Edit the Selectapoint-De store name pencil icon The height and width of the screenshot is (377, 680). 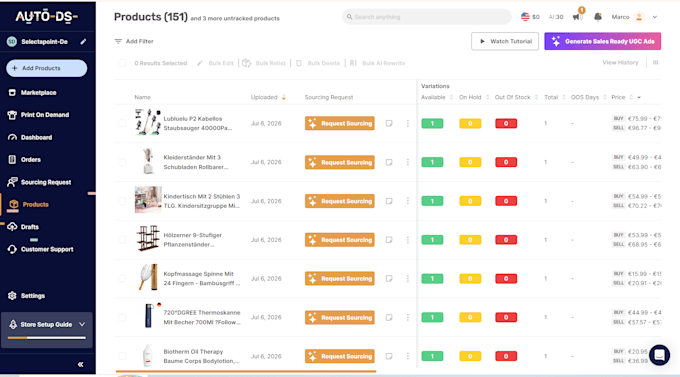[83, 42]
